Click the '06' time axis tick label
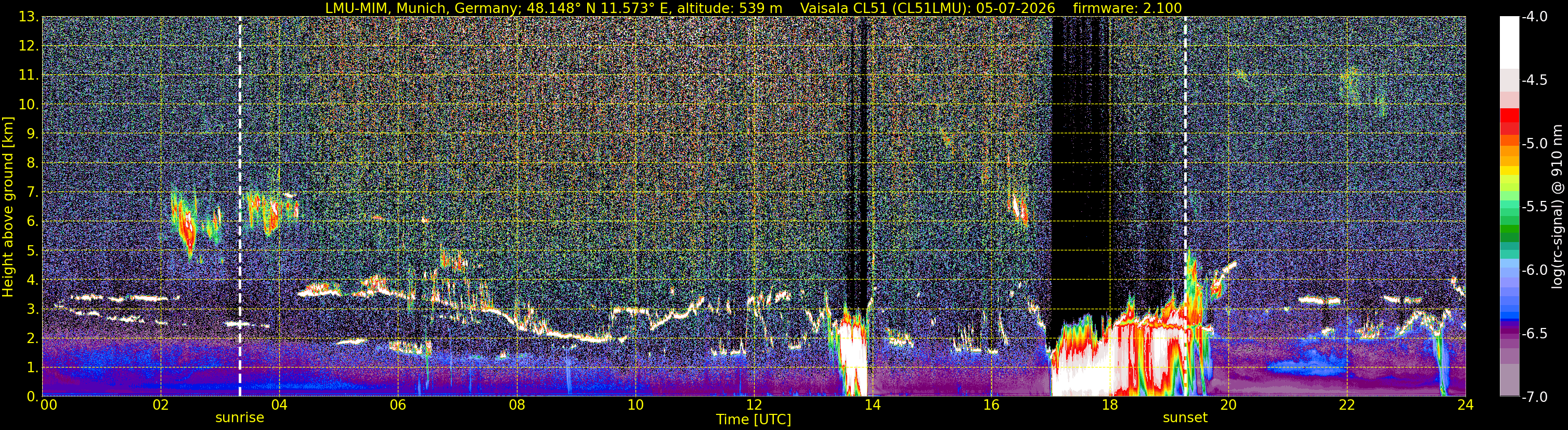 pos(397,405)
